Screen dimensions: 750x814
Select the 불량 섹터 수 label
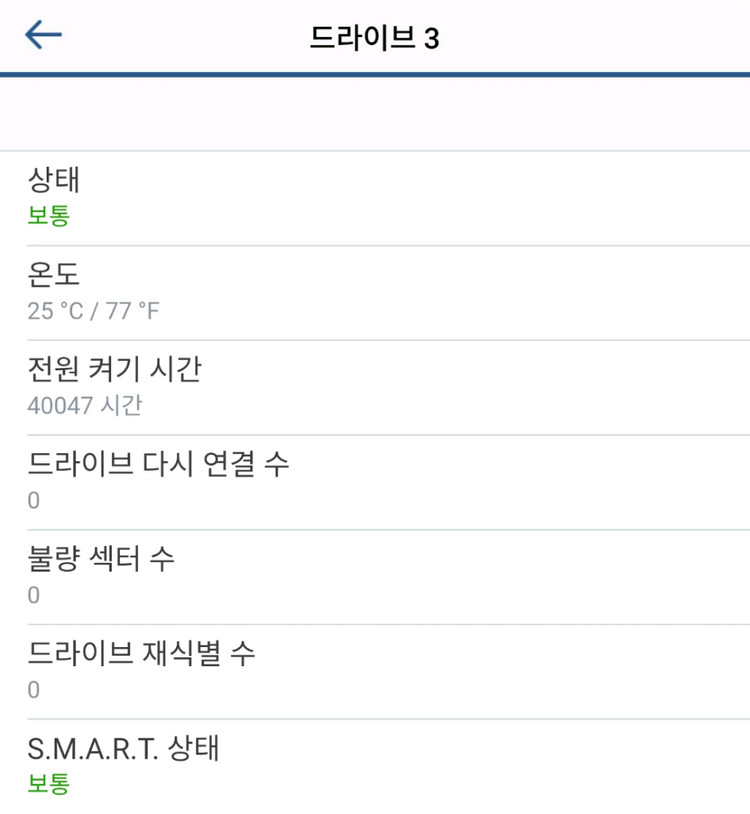pyautogui.click(x=101, y=558)
